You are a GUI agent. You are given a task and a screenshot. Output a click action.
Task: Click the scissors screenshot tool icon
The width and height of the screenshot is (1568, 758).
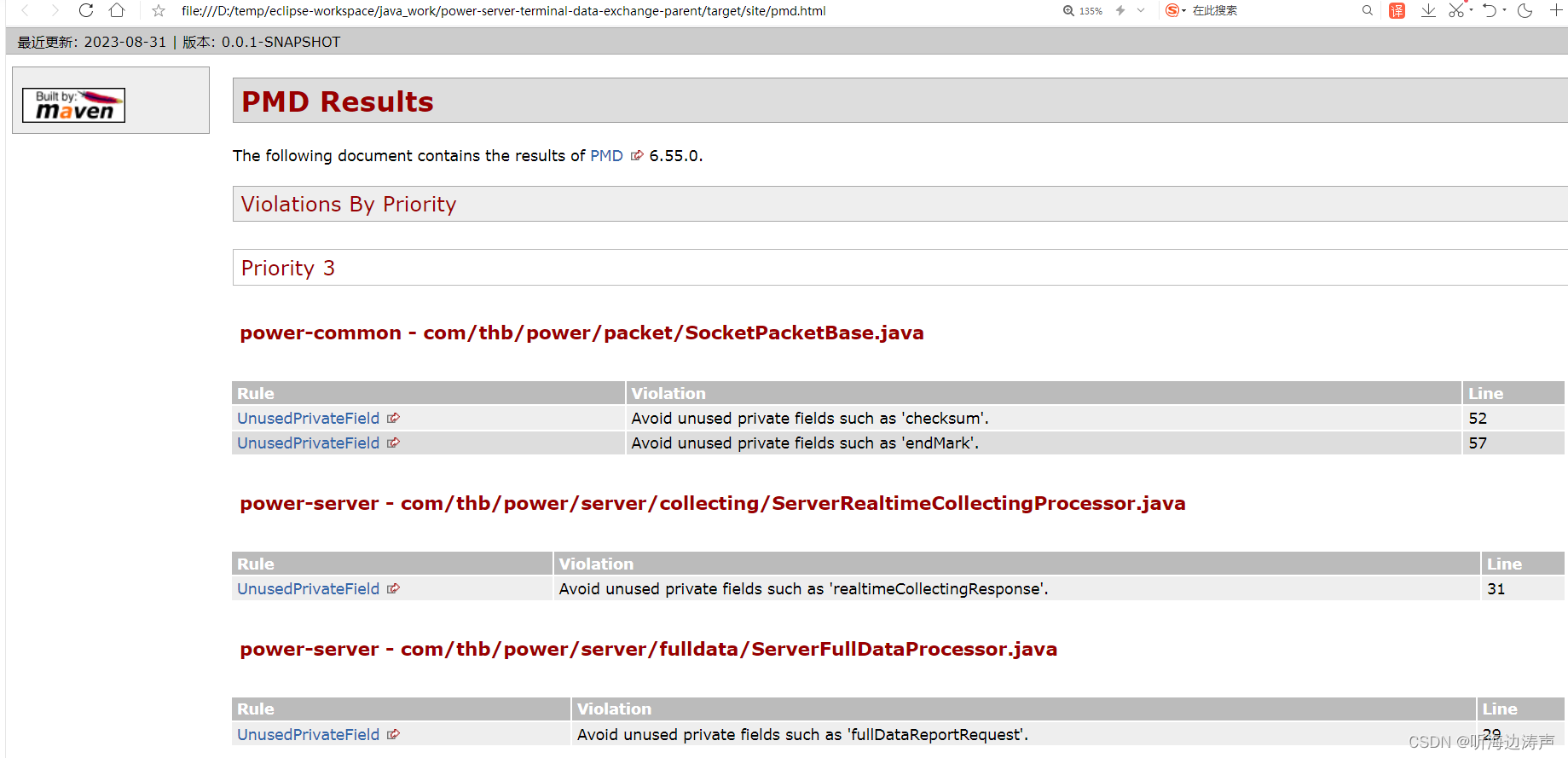point(1456,10)
